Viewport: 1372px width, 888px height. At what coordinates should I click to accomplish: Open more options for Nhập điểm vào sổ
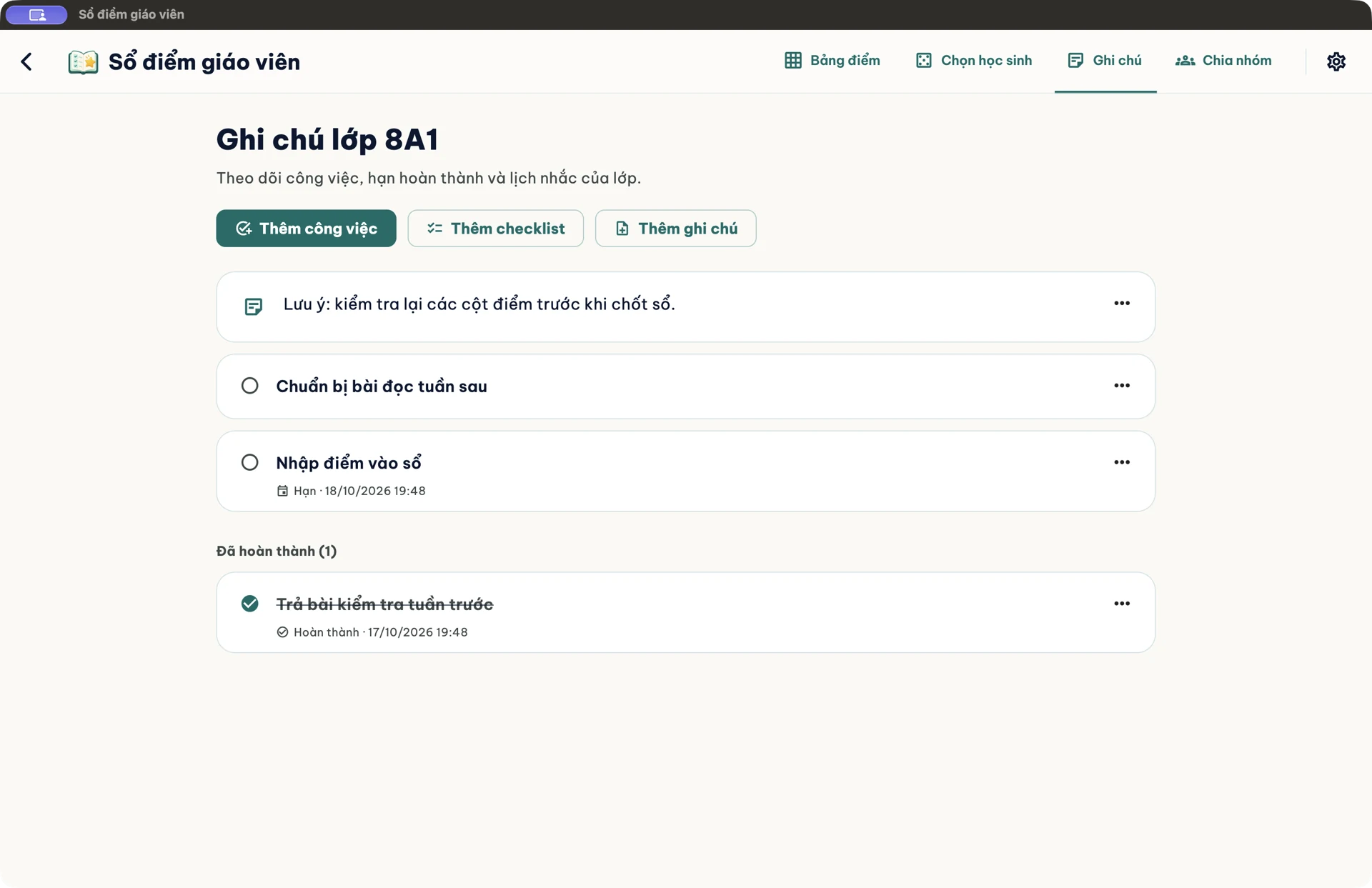(1122, 462)
